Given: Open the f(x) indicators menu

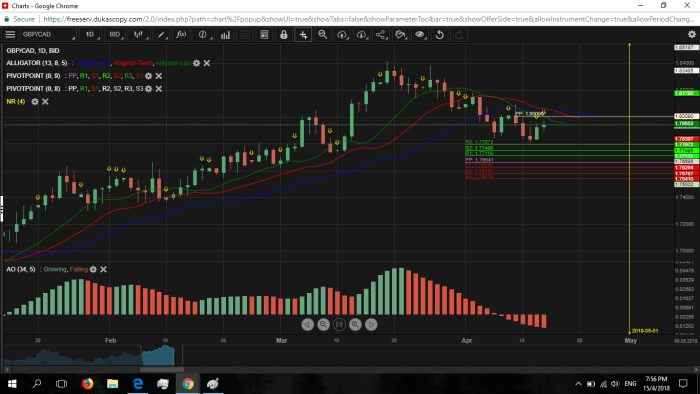Looking at the screenshot, I should click(181, 34).
